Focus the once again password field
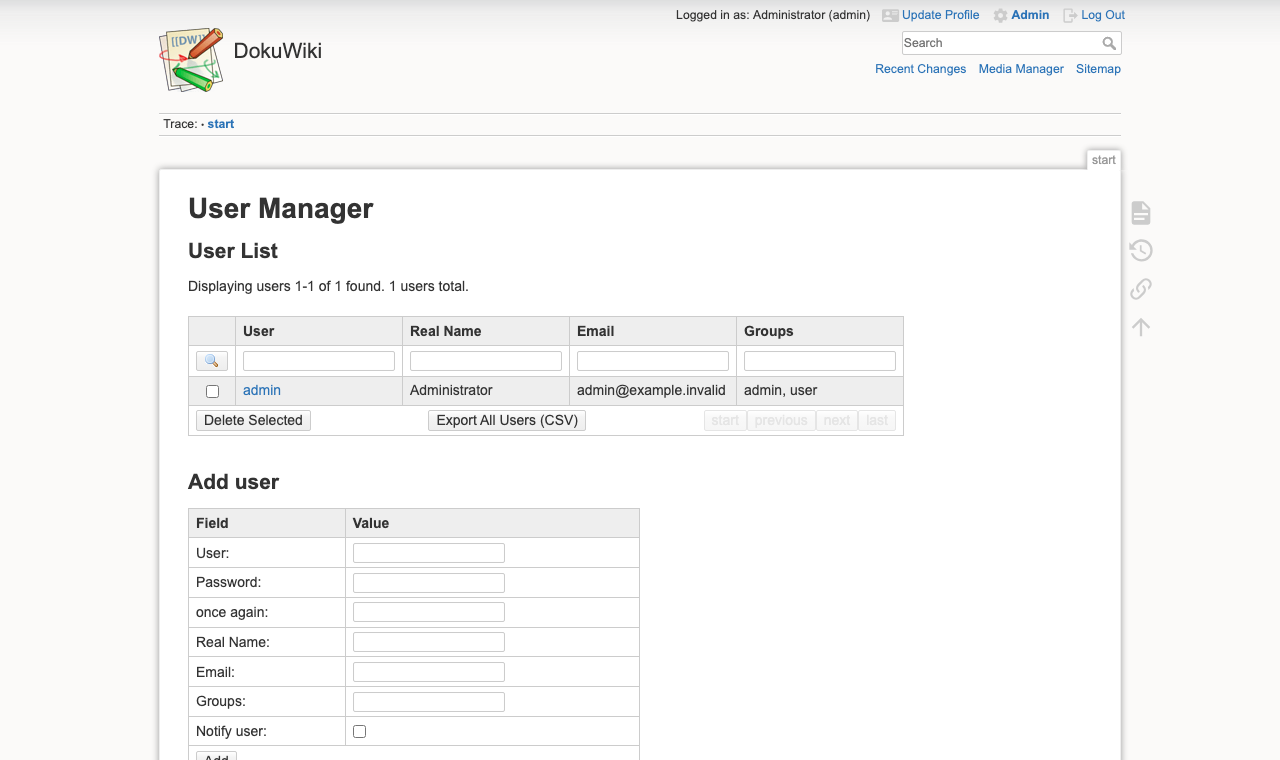This screenshot has height=760, width=1280. click(x=429, y=612)
